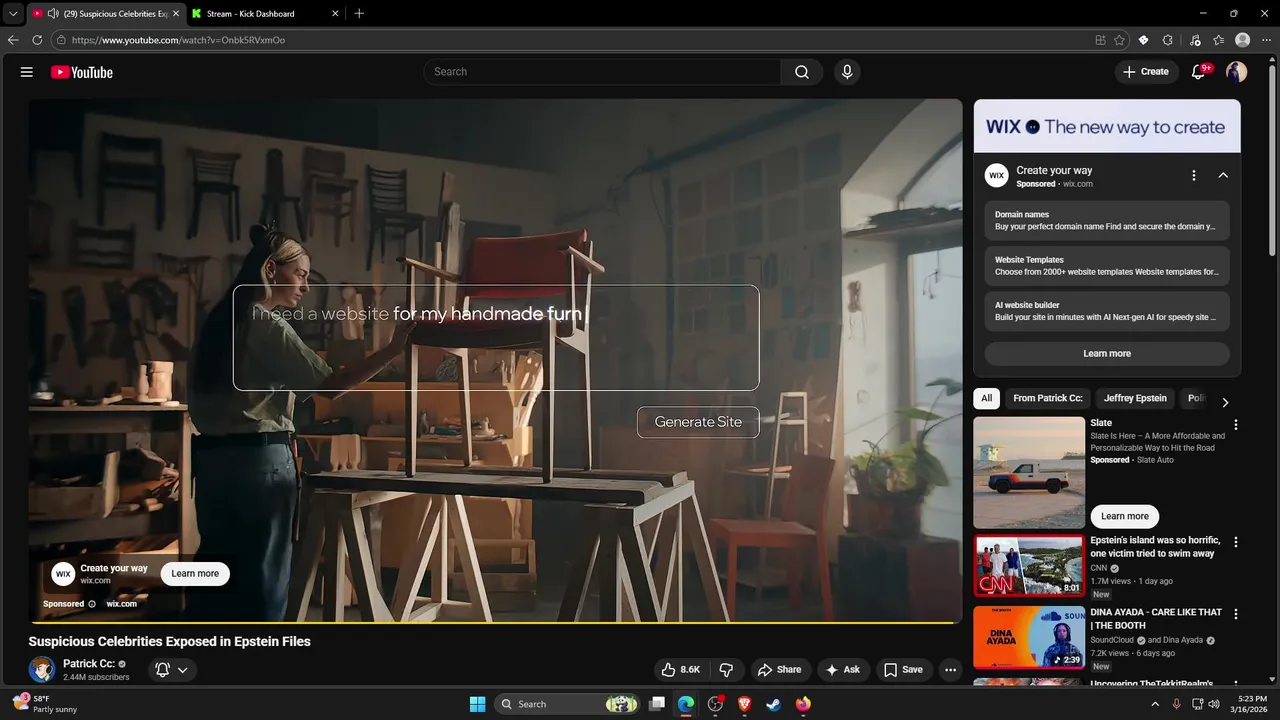This screenshot has width=1280, height=720.
Task: Mute the audio-playing YouTube tab
Action: [x=53, y=14]
